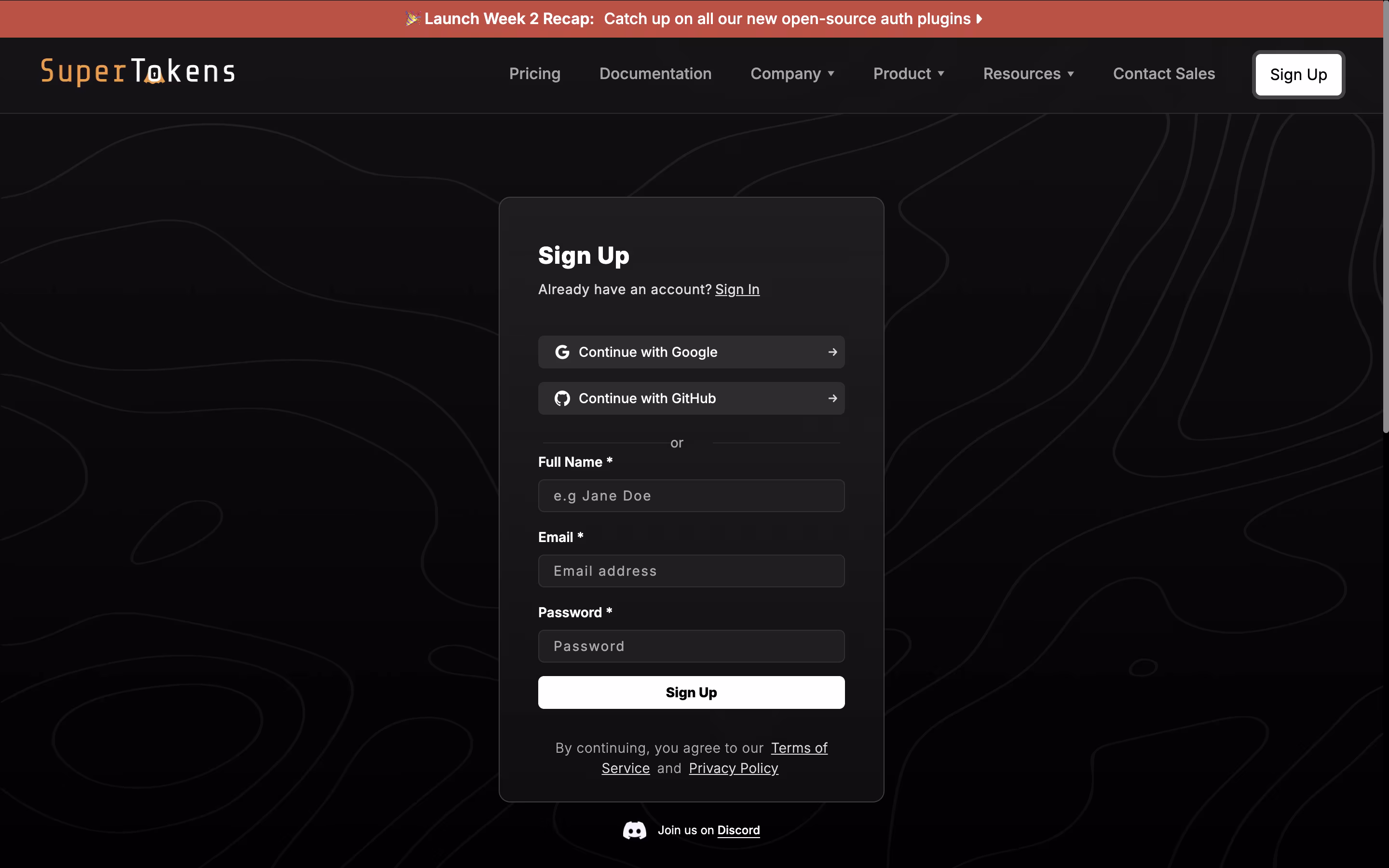Viewport: 1389px width, 868px height.
Task: Open the Pricing page
Action: pyautogui.click(x=534, y=73)
